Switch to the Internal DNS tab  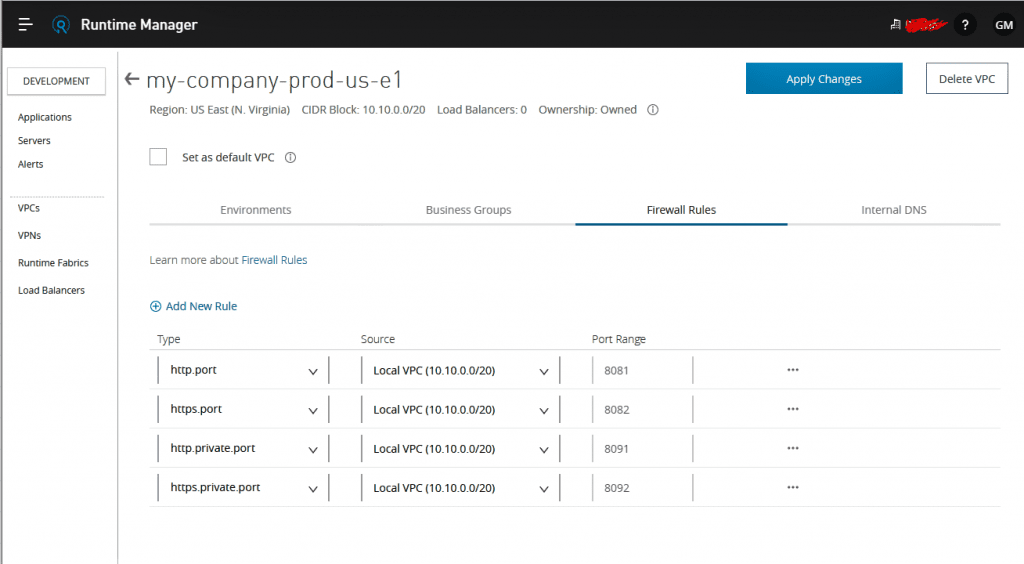point(893,210)
